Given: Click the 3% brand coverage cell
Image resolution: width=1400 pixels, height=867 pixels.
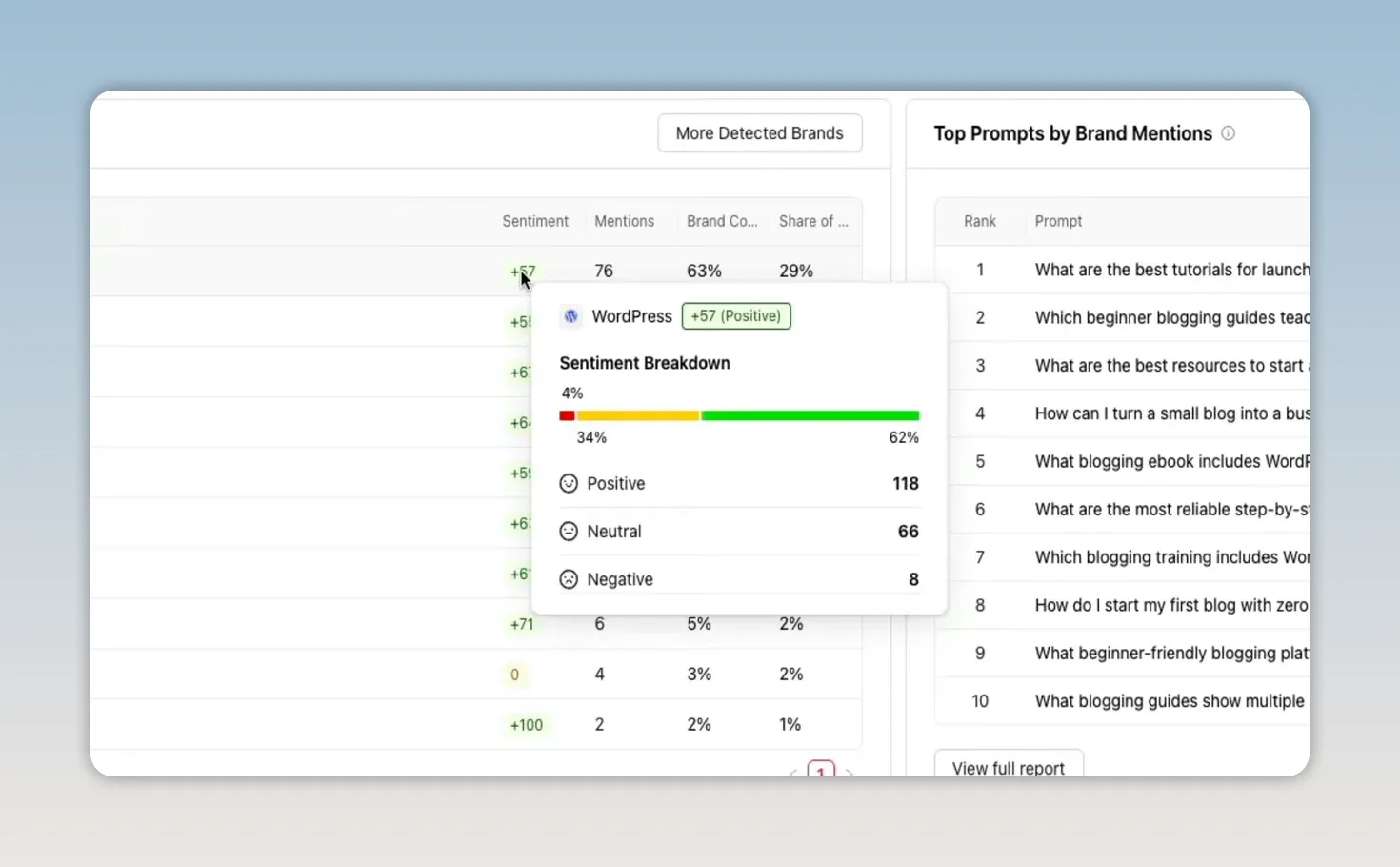Looking at the screenshot, I should (699, 674).
